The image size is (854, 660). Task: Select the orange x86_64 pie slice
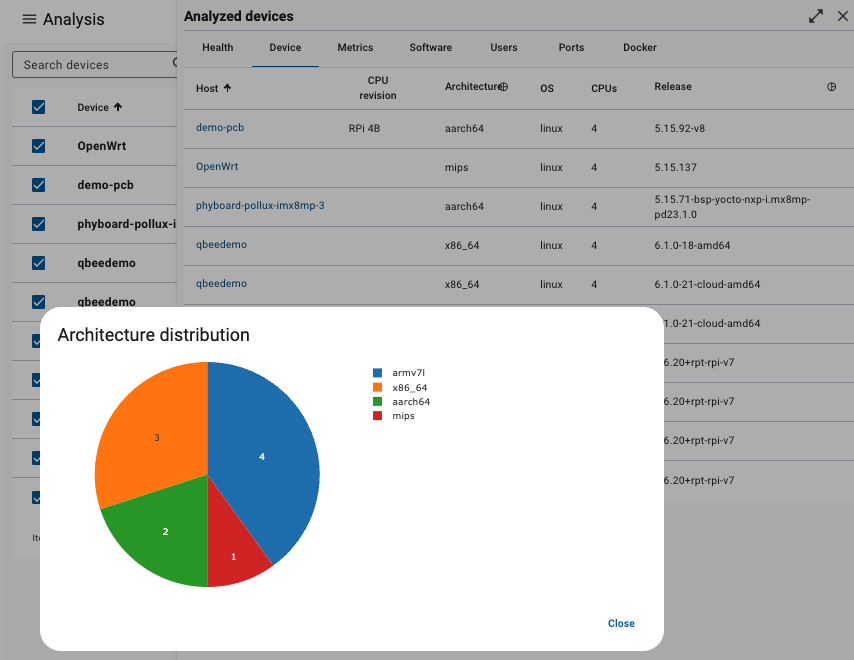[156, 437]
